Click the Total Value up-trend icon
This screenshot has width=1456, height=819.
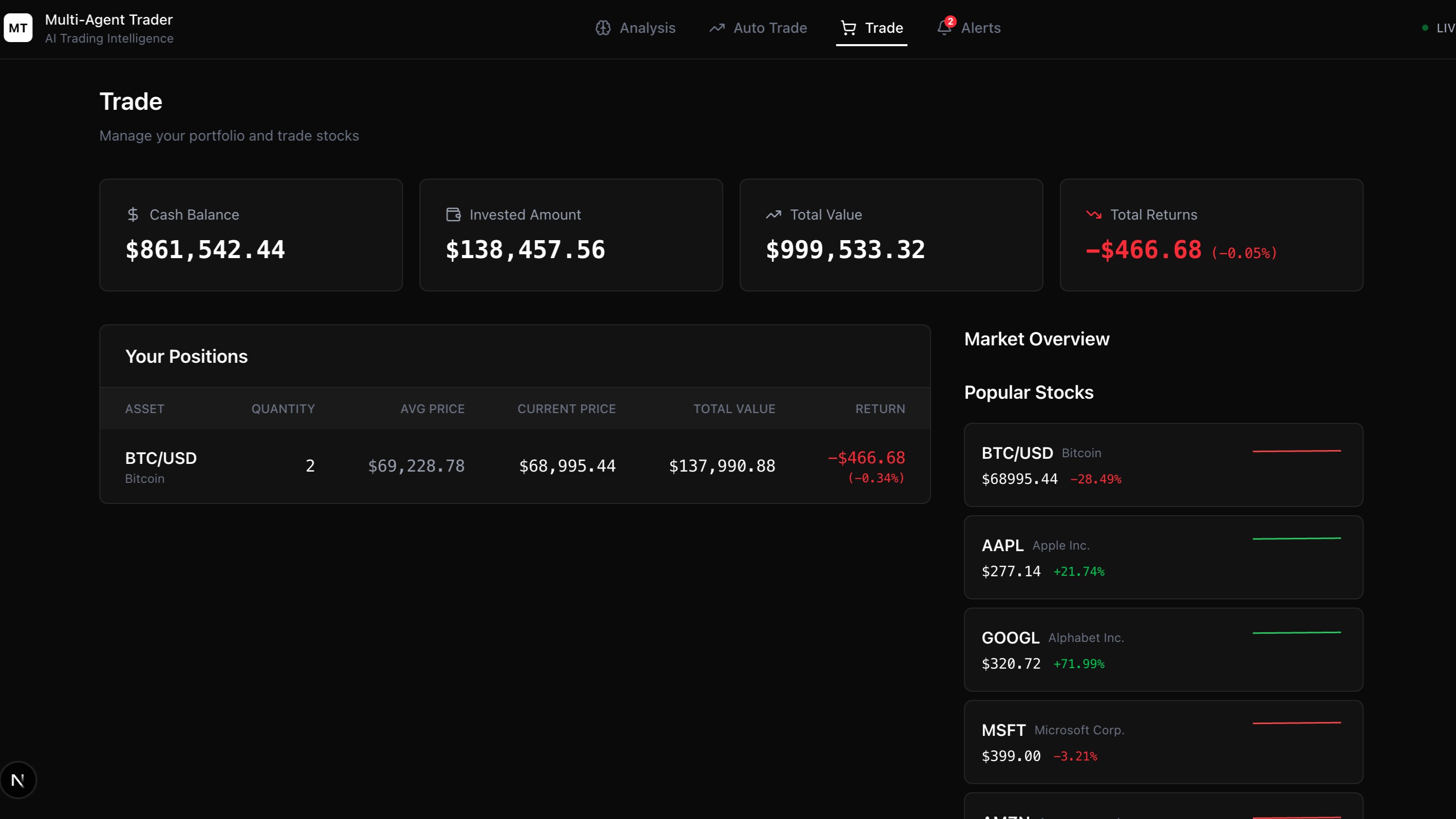pos(773,215)
